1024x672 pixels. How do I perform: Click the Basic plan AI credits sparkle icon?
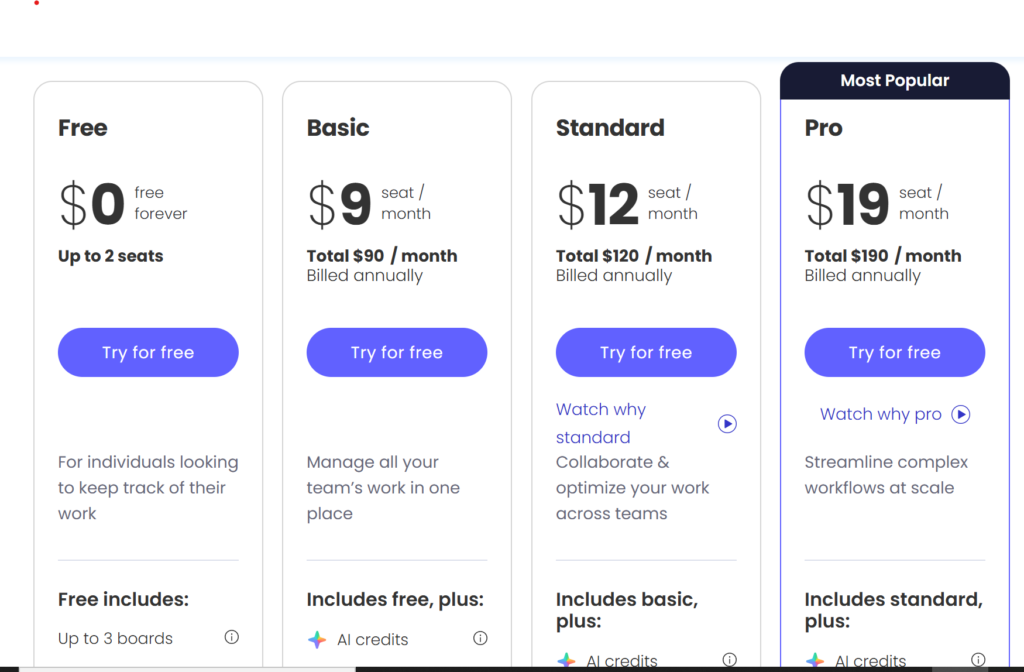pyautogui.click(x=316, y=639)
